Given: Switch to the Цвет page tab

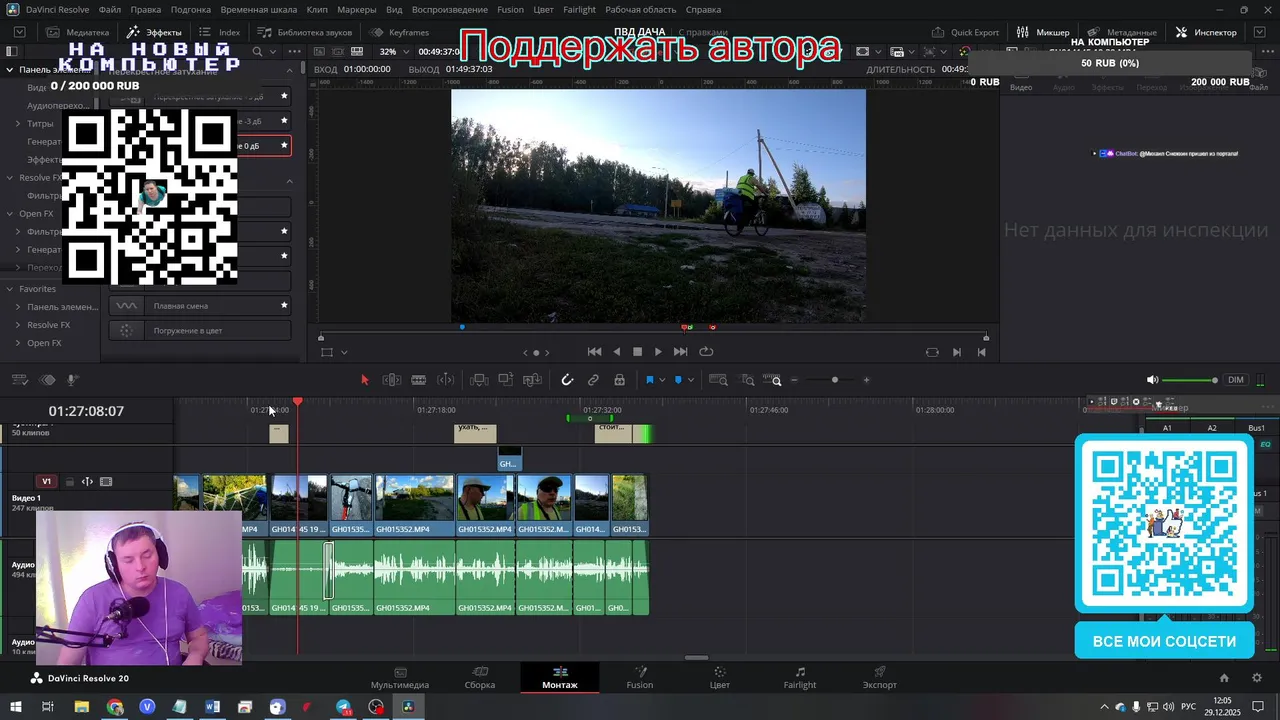Looking at the screenshot, I should 720,677.
